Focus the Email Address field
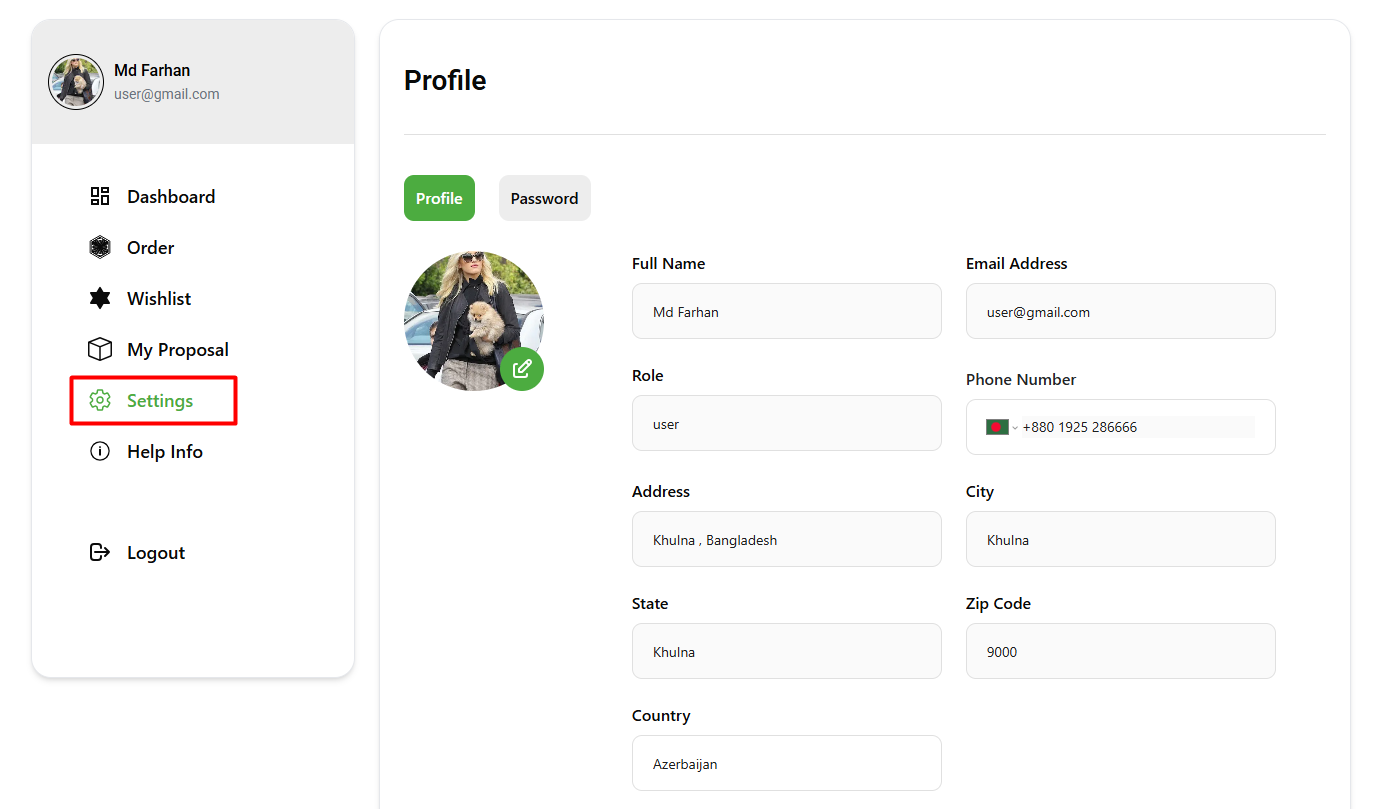 tap(1121, 311)
